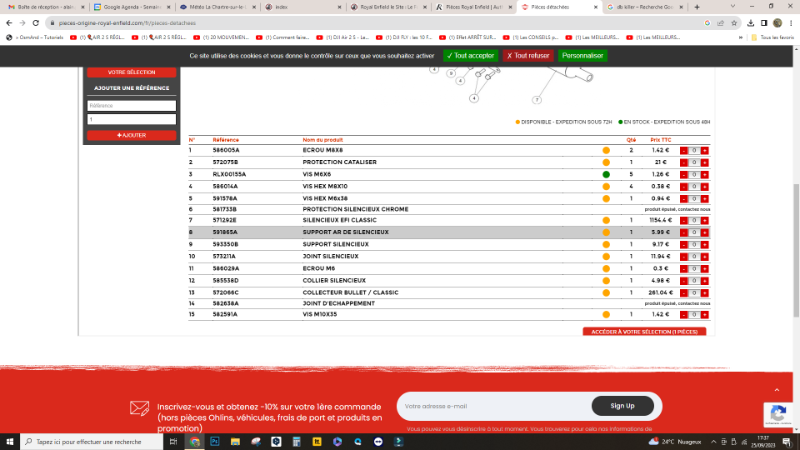Click browser reload page icon
800x450 pixels.
37,21
